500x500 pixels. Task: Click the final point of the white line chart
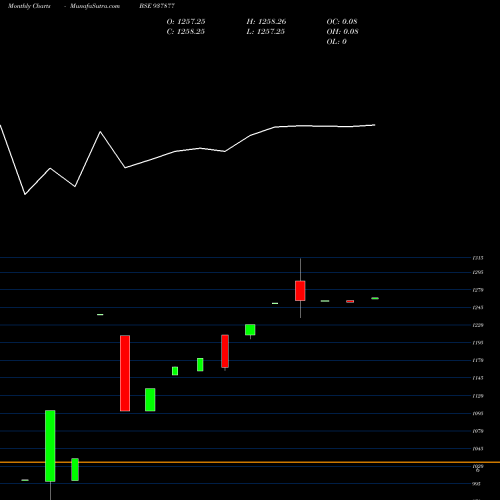coord(375,125)
